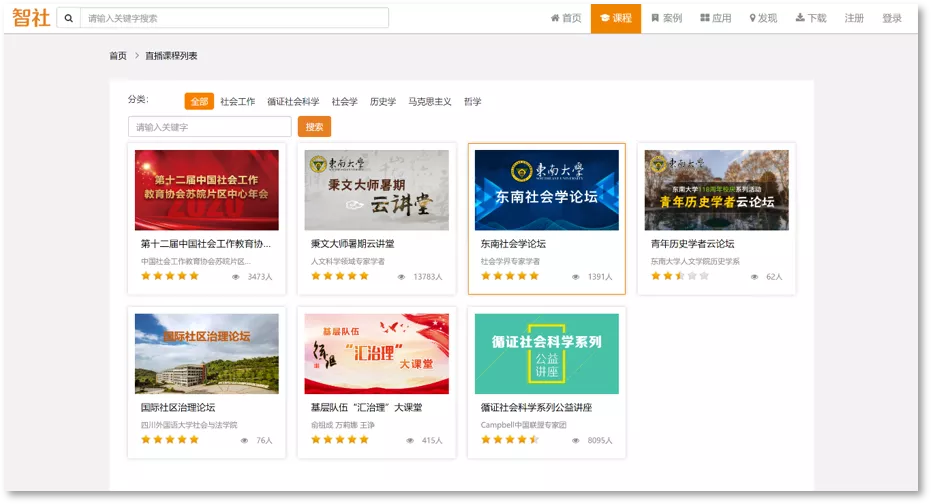The height and width of the screenshot is (504, 931).
Task: Click course title 循证社会科学系列公益讲座
Action: coord(536,408)
